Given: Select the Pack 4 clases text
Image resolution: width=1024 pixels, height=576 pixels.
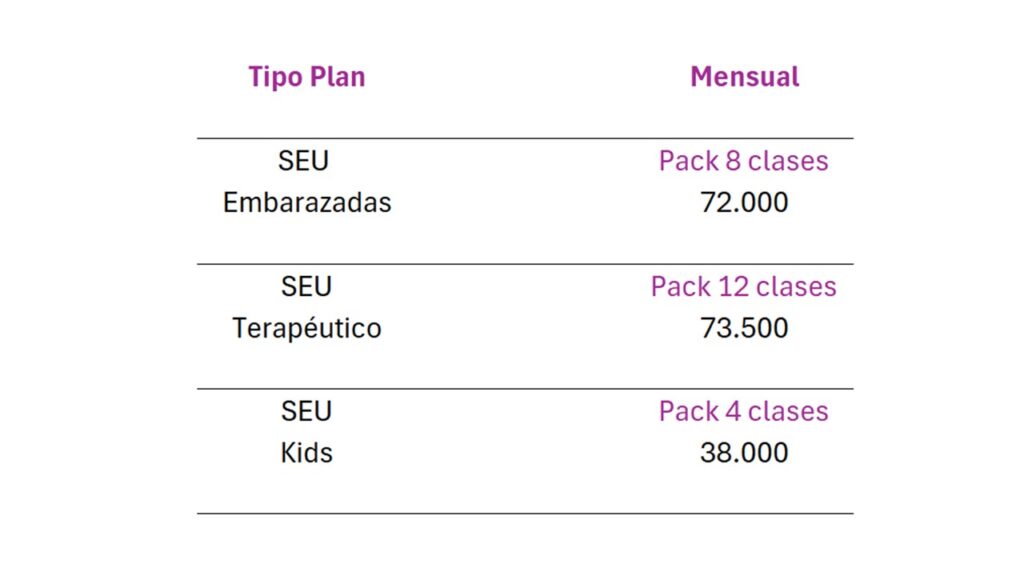Looking at the screenshot, I should click(743, 411).
